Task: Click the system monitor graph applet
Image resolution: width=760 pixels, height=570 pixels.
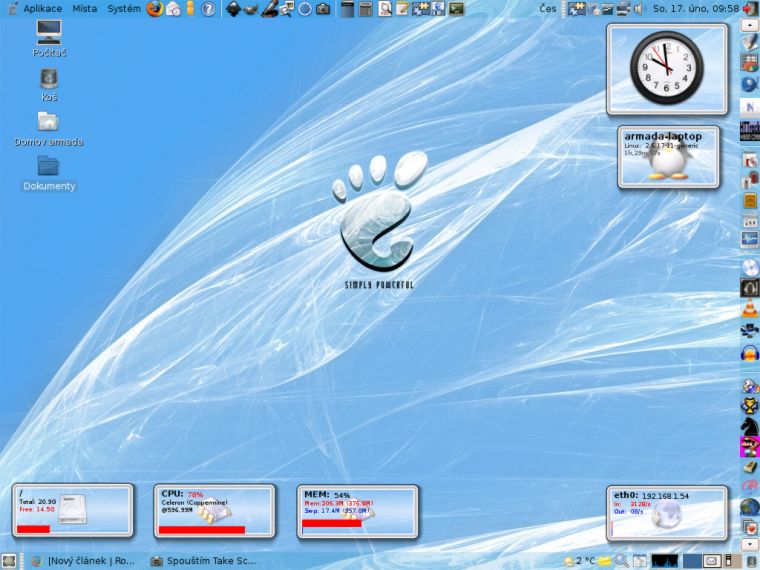Action: pyautogui.click(x=664, y=561)
